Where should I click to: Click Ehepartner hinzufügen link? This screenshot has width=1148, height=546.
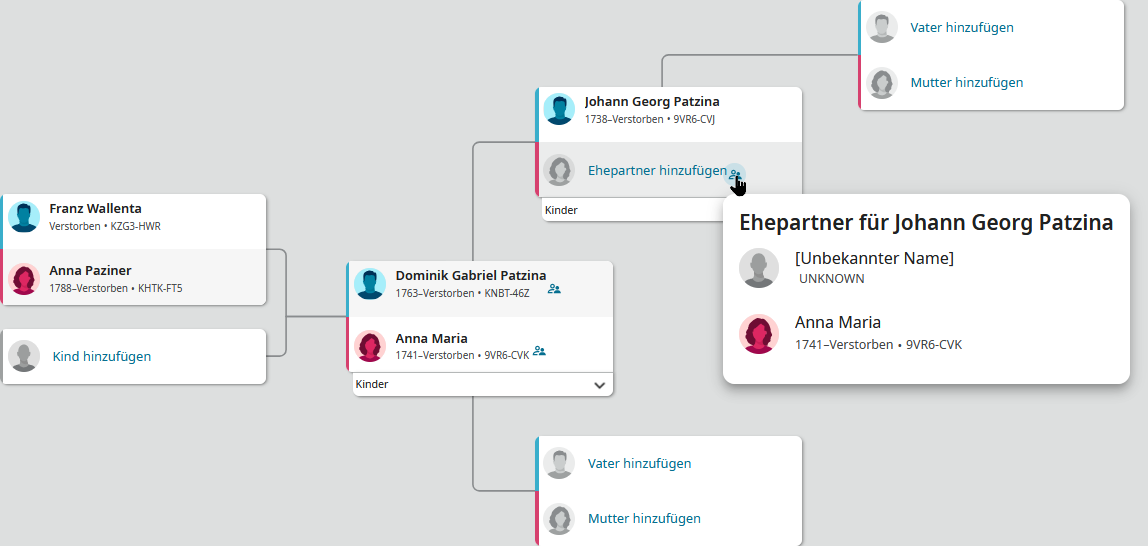[x=657, y=171]
